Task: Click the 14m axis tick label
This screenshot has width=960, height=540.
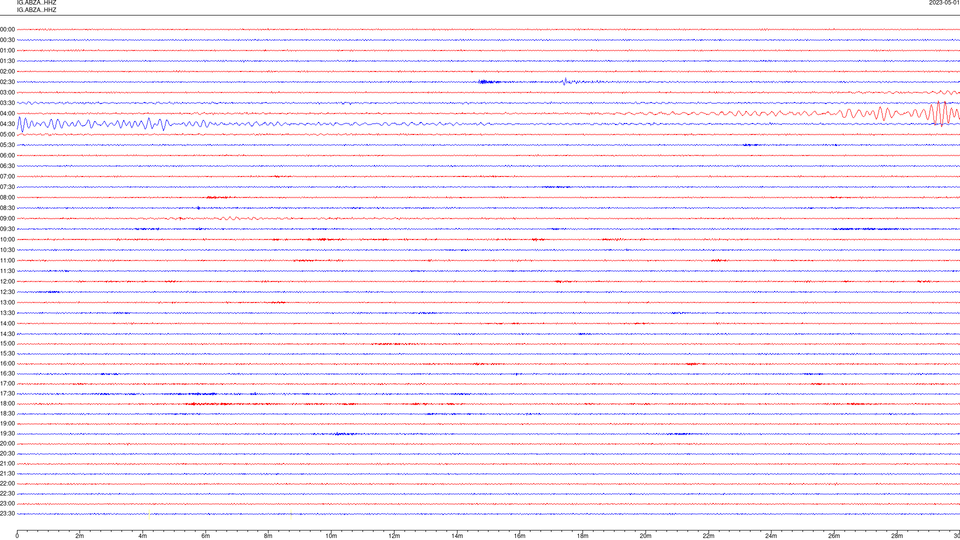Action: (x=457, y=536)
